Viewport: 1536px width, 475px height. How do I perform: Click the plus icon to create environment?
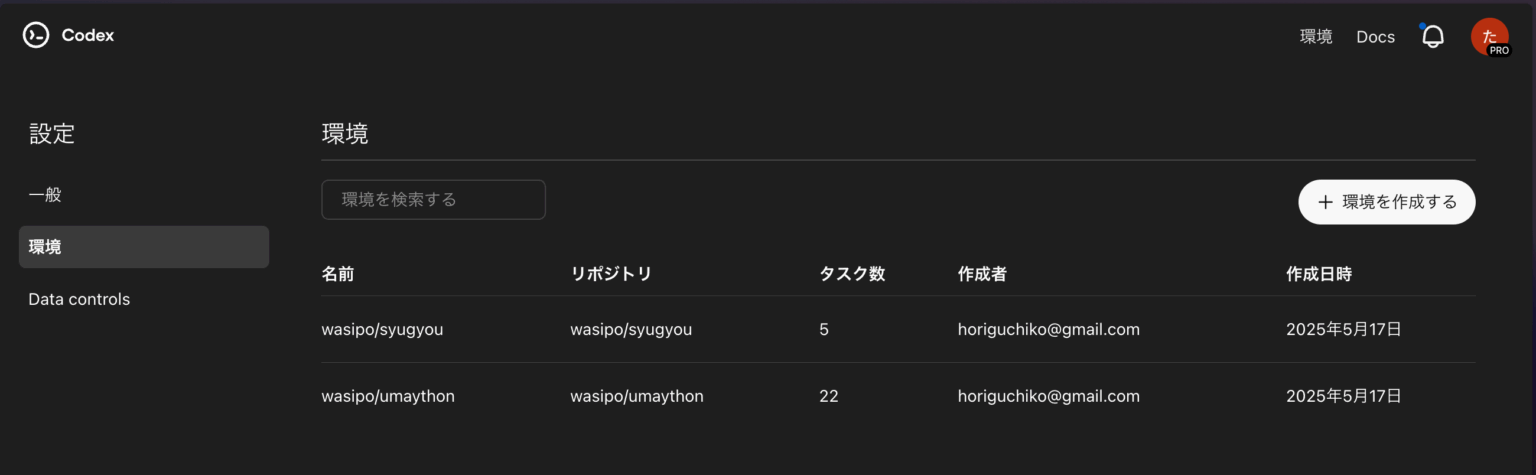coord(1325,202)
